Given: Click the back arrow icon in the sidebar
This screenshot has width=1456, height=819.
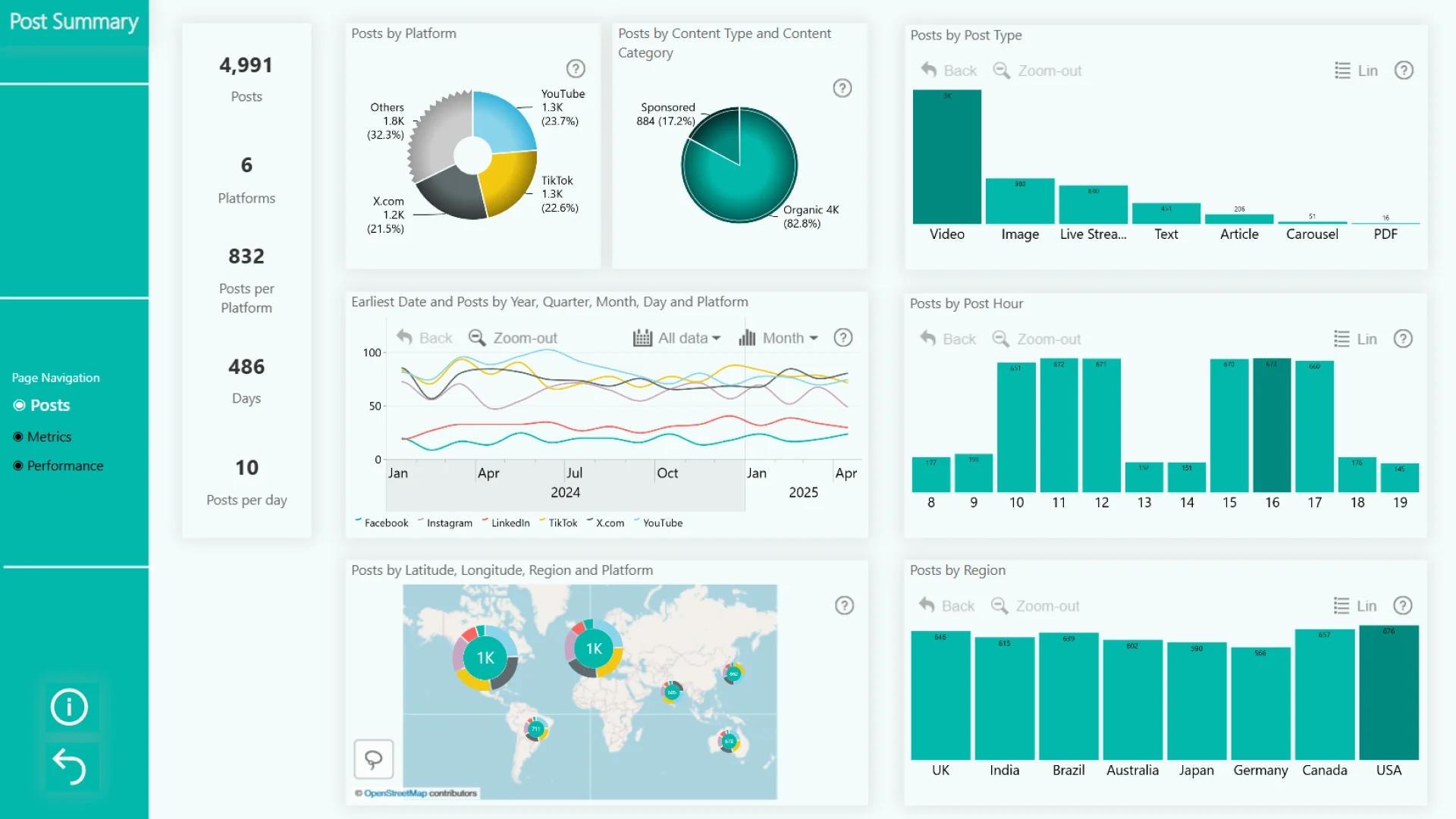Looking at the screenshot, I should coord(69,766).
